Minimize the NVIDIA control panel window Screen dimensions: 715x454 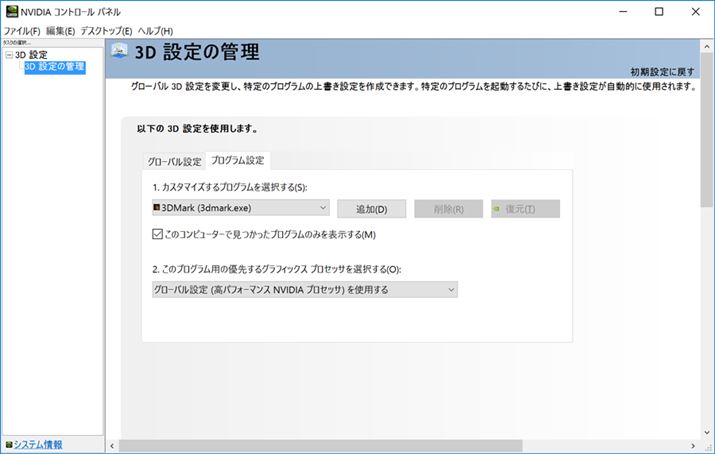pos(623,11)
